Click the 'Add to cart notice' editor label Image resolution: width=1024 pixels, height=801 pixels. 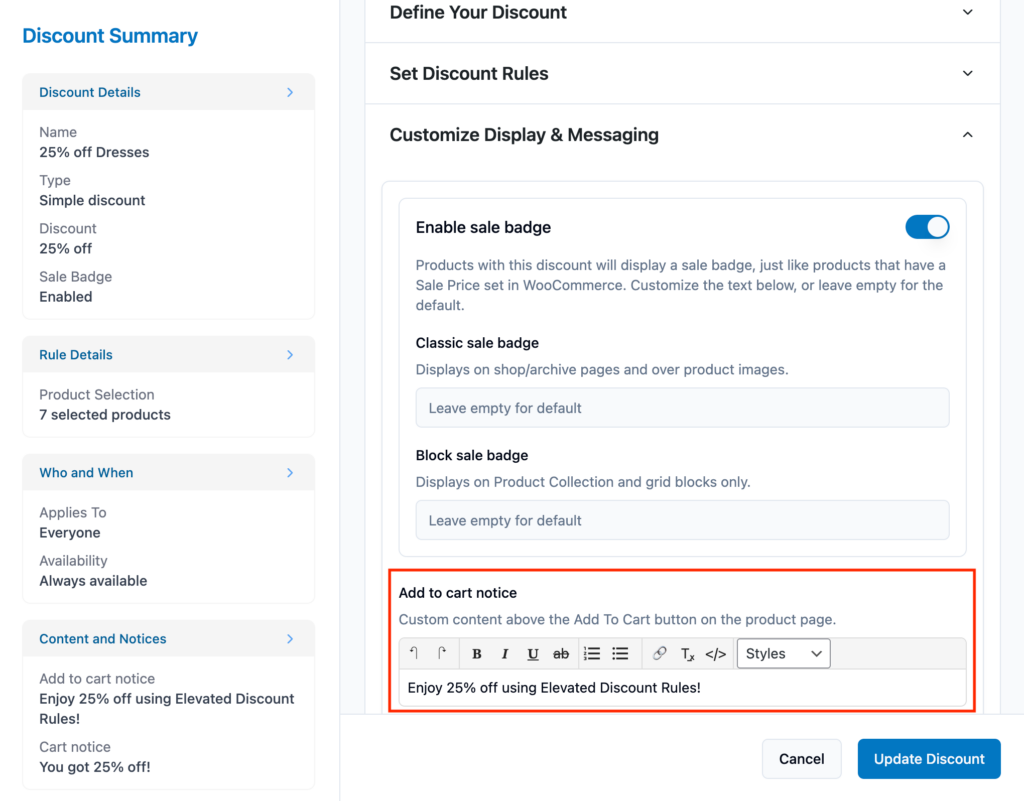(x=458, y=593)
